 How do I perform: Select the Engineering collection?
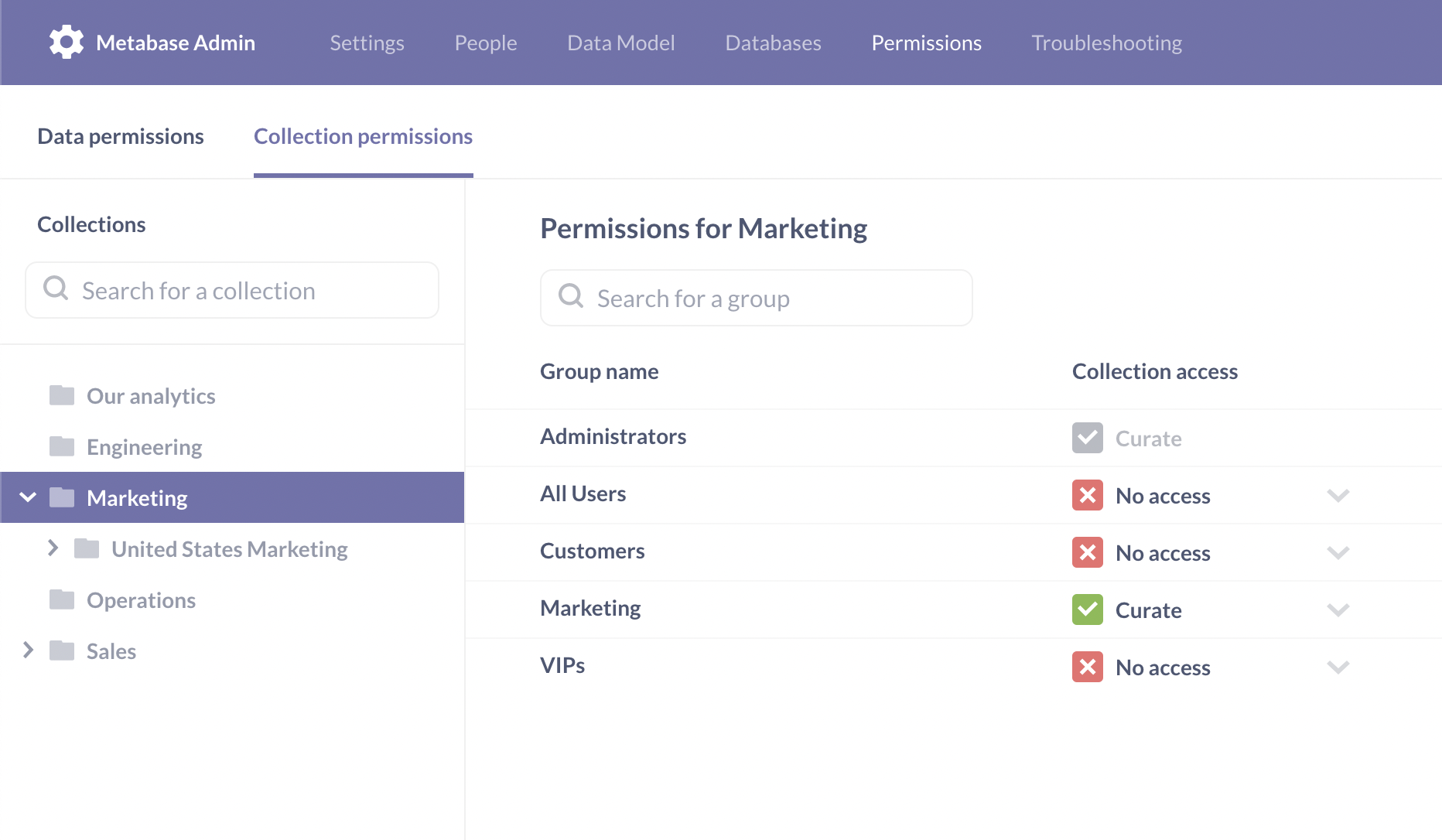tap(144, 446)
